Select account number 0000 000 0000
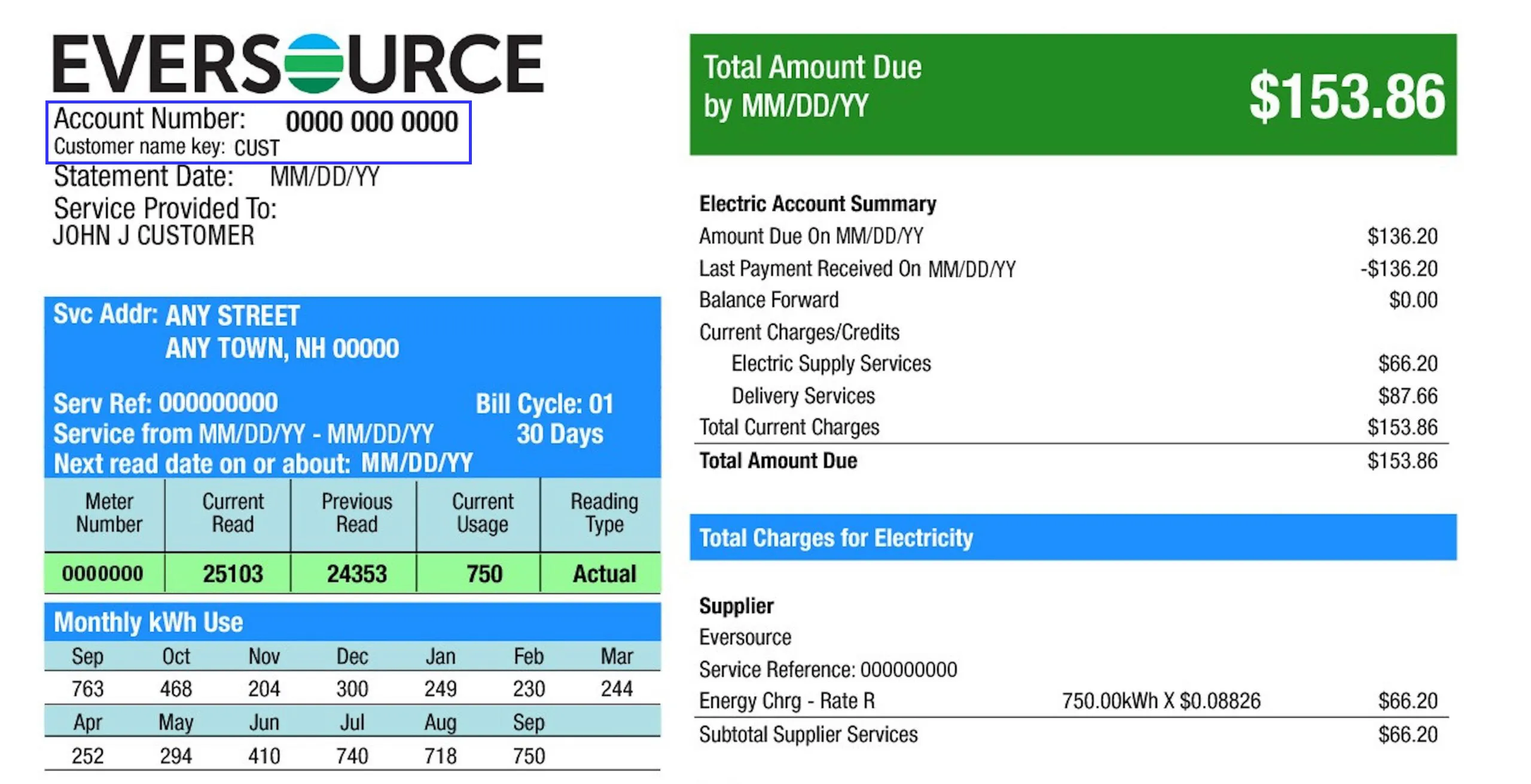Viewport: 1531px width, 784px height. point(371,122)
